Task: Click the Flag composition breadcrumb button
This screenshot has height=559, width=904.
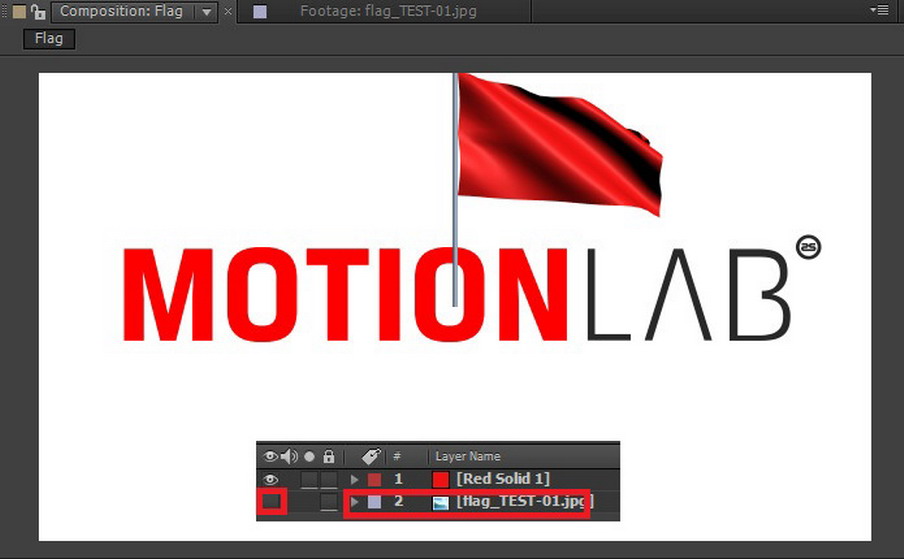Action: pos(49,39)
